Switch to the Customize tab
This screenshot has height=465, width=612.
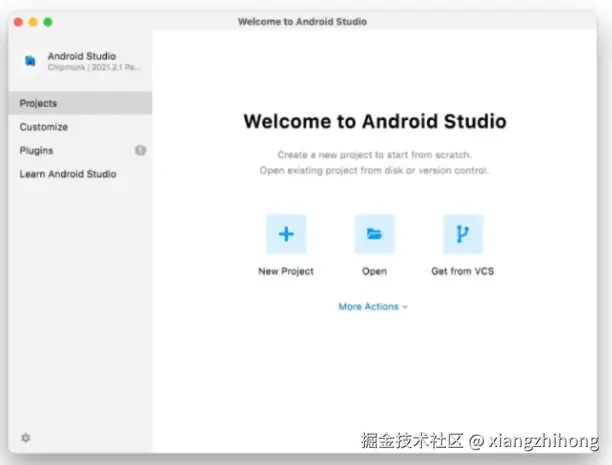click(80, 127)
